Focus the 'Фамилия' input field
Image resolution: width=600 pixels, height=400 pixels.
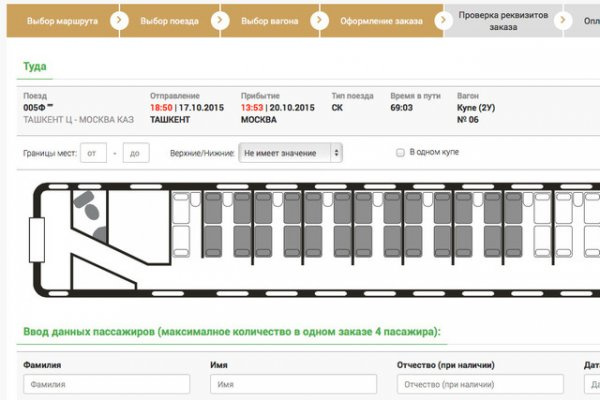pos(106,384)
